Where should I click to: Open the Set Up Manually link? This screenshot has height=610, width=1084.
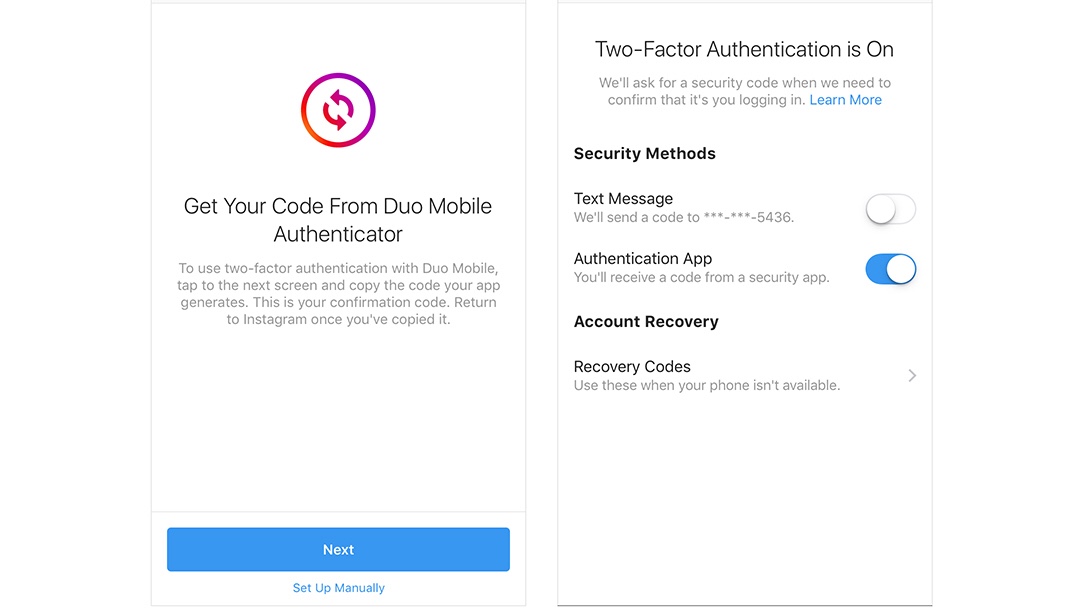[338, 588]
